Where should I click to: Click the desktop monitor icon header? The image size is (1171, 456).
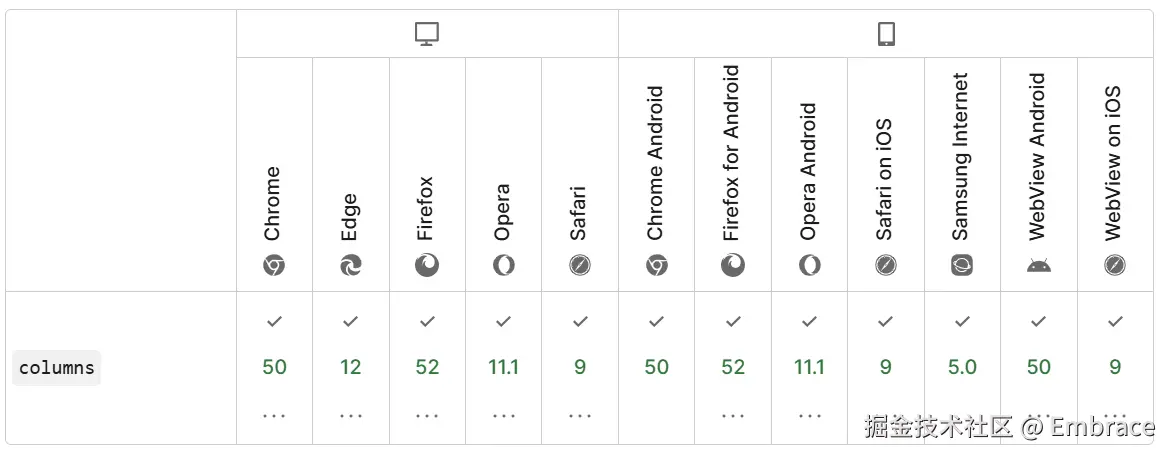click(x=427, y=35)
